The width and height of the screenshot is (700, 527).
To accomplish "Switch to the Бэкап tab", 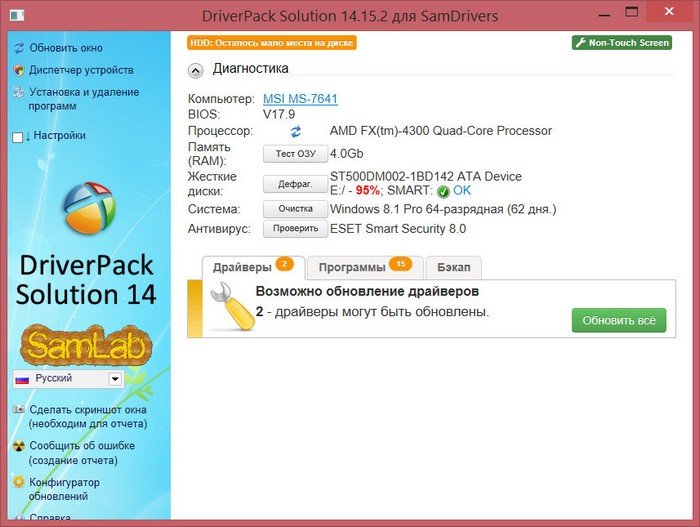I will click(454, 268).
